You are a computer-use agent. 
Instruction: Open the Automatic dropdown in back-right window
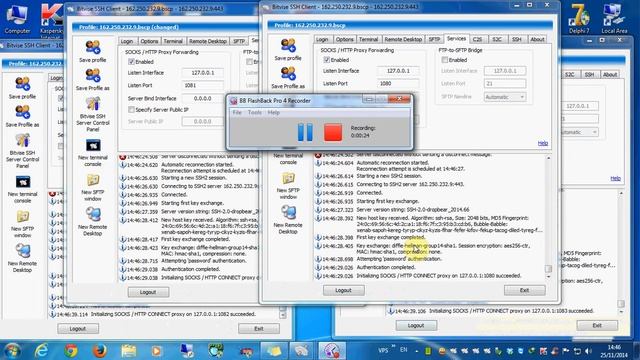[x=579, y=132]
